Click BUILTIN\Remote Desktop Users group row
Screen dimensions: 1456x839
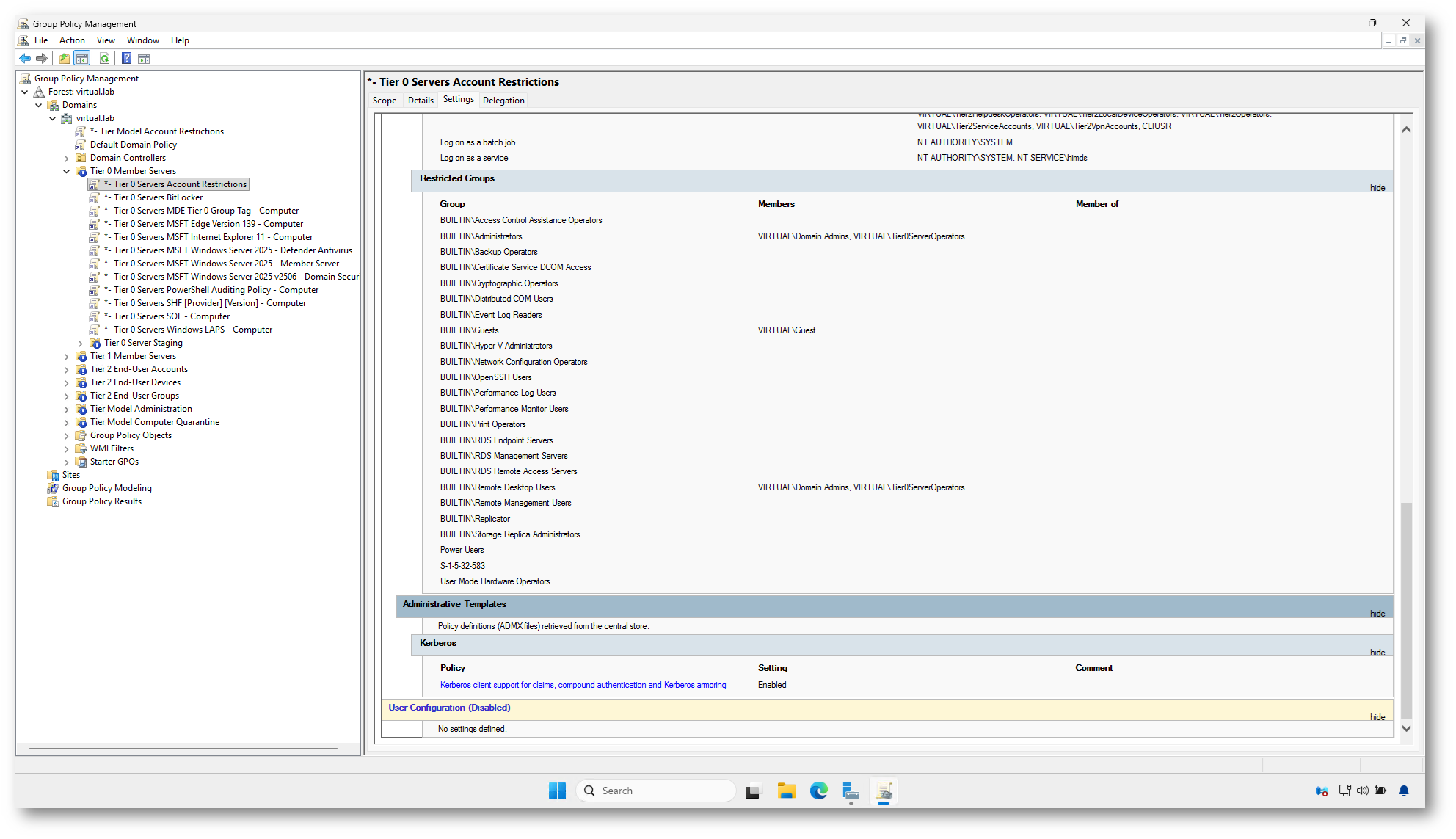pyautogui.click(x=498, y=487)
